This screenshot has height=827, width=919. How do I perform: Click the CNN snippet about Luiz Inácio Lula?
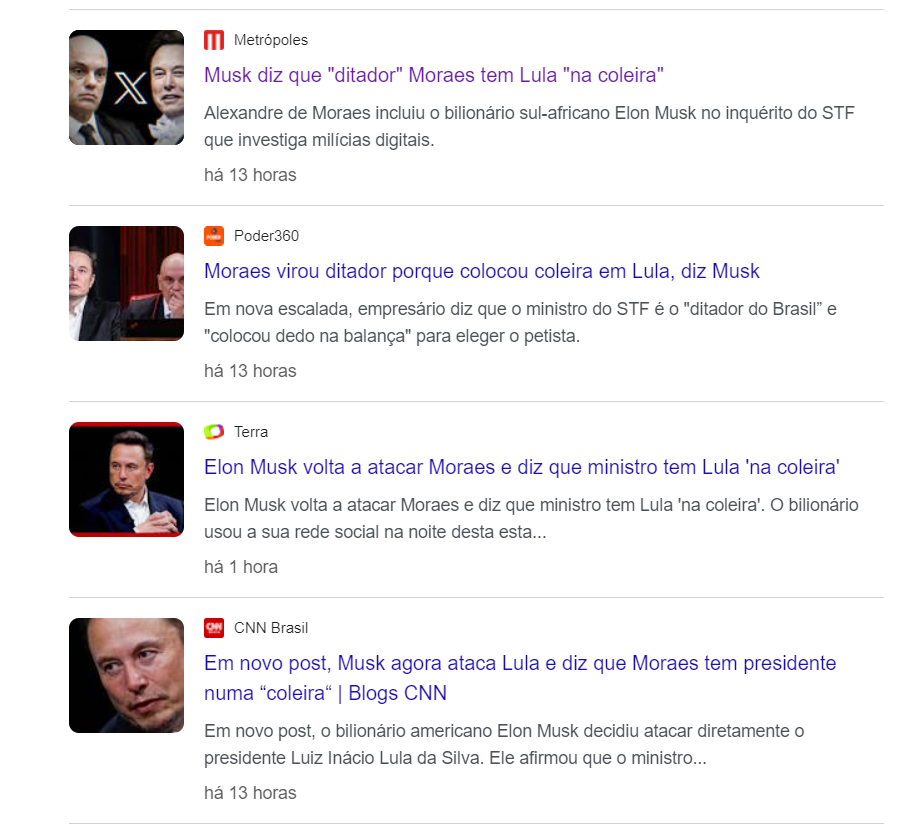[504, 744]
